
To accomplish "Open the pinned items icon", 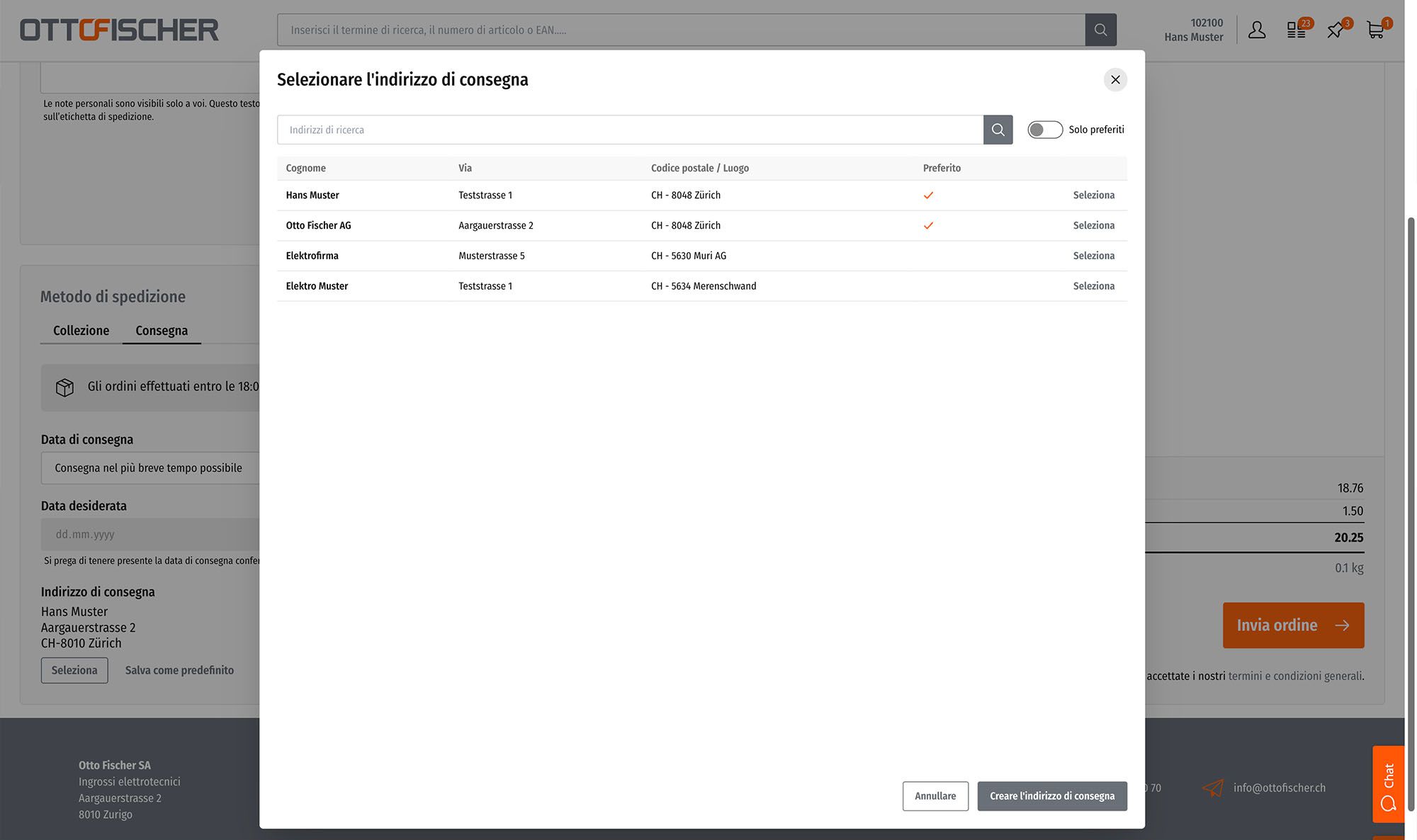I will [1336, 30].
